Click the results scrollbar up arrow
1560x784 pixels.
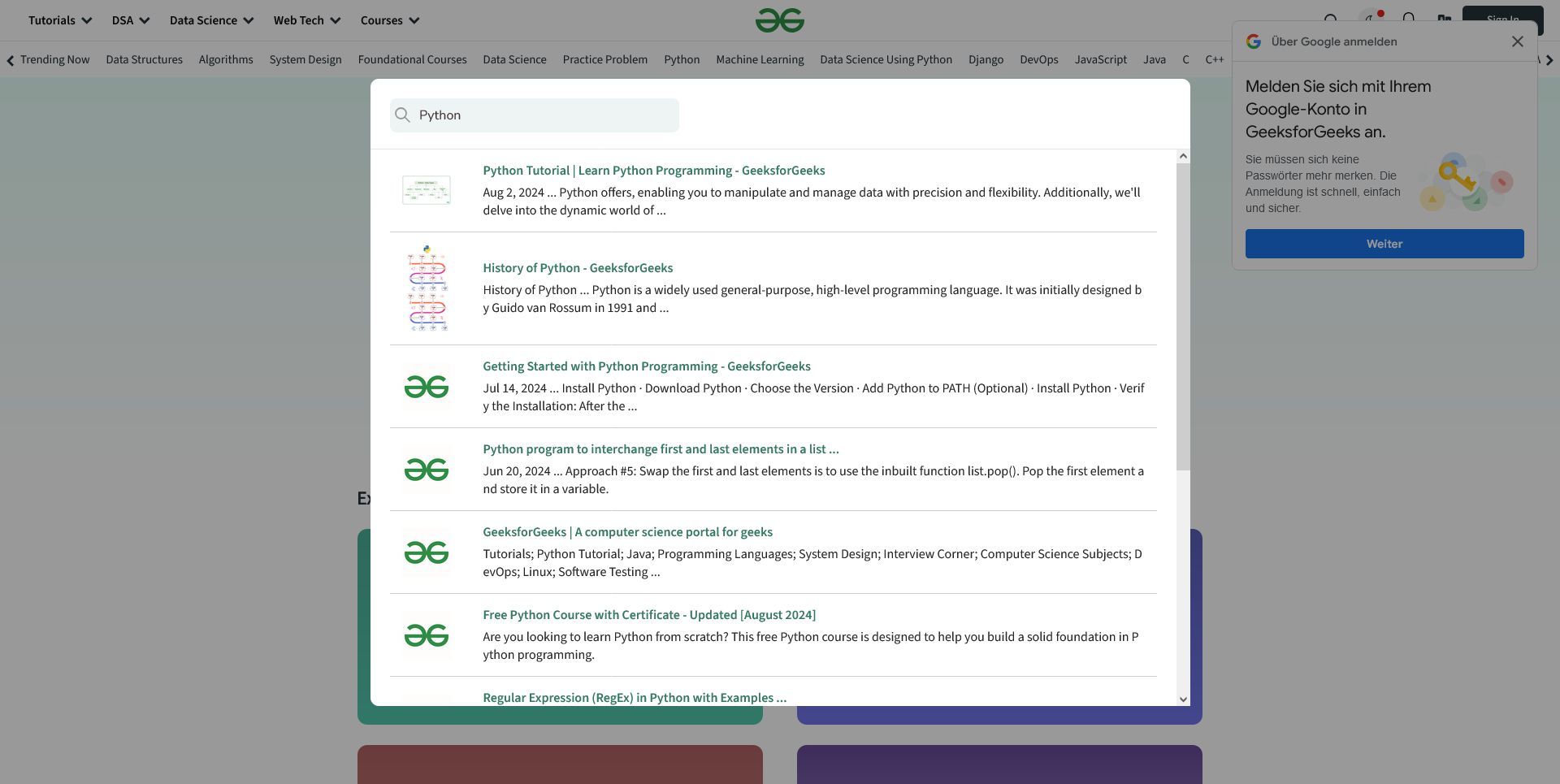[1183, 156]
